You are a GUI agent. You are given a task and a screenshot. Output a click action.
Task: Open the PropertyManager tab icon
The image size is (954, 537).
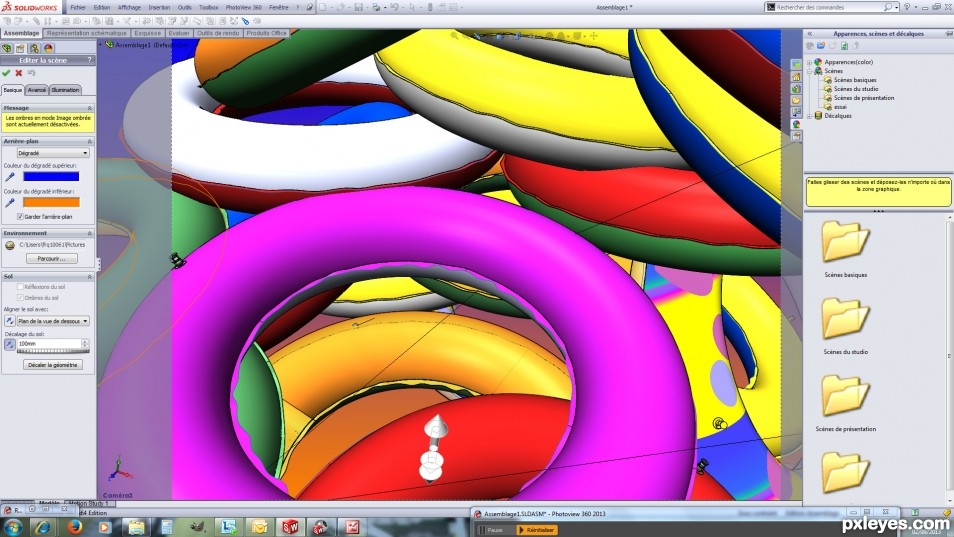(20, 48)
